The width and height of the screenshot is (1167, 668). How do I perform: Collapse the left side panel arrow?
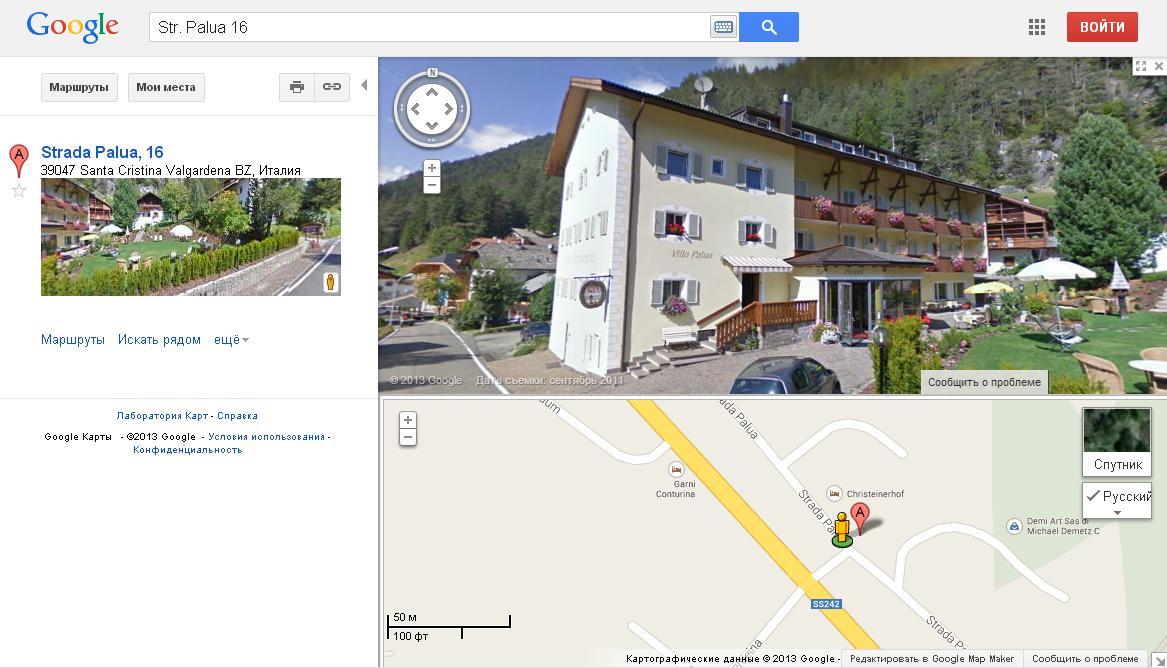pyautogui.click(x=364, y=85)
